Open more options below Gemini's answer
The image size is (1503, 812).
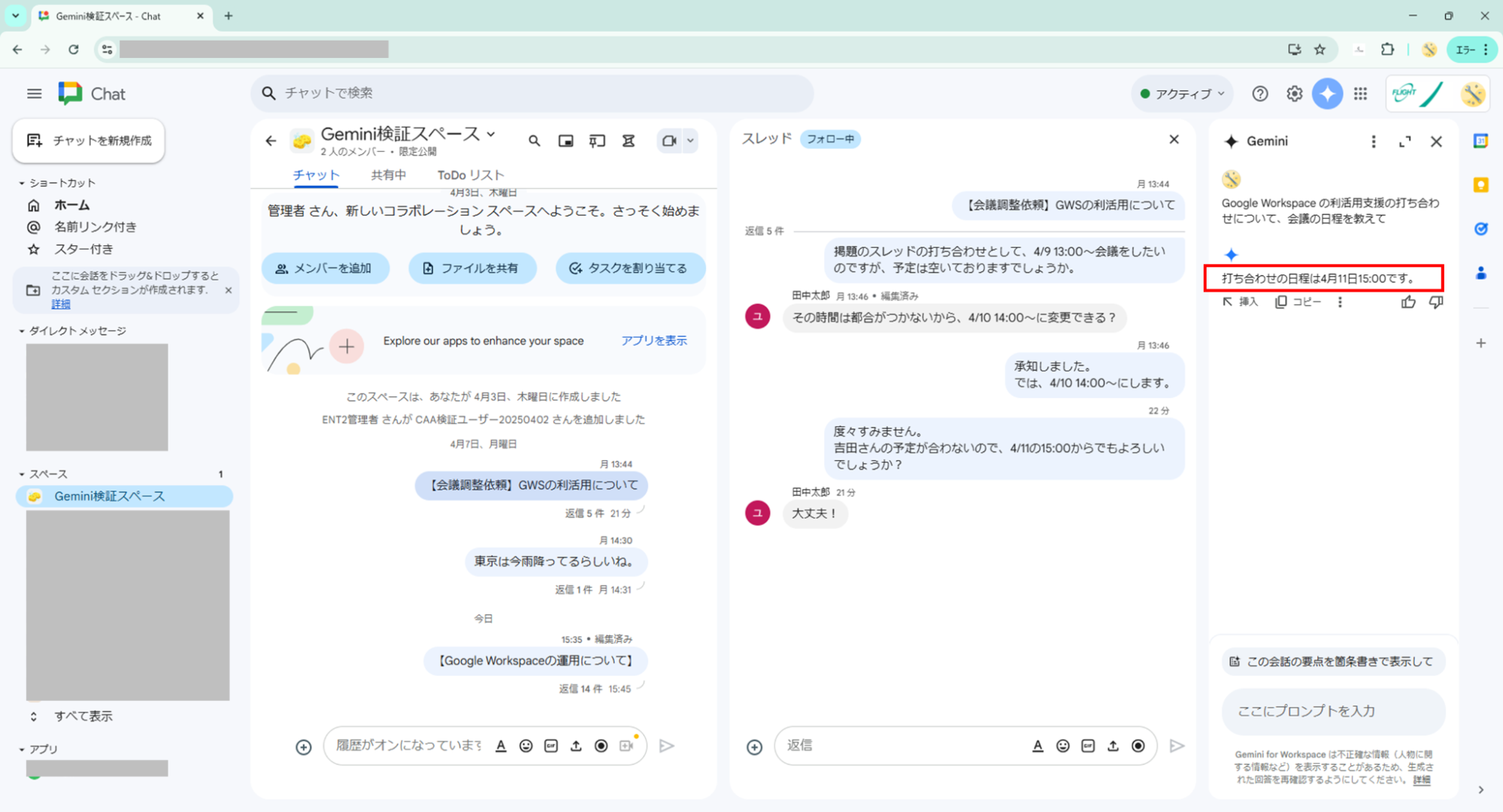[1340, 302]
